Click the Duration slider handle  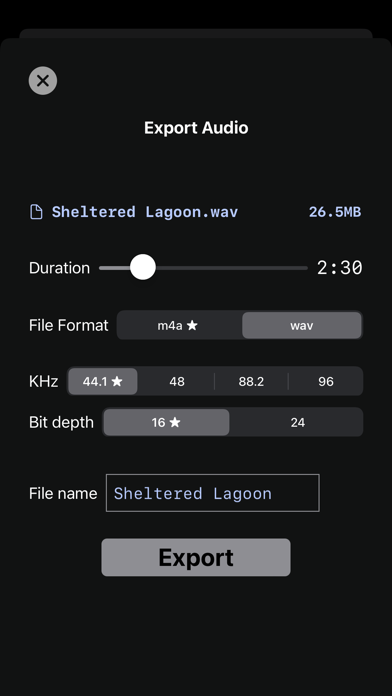pos(143,267)
